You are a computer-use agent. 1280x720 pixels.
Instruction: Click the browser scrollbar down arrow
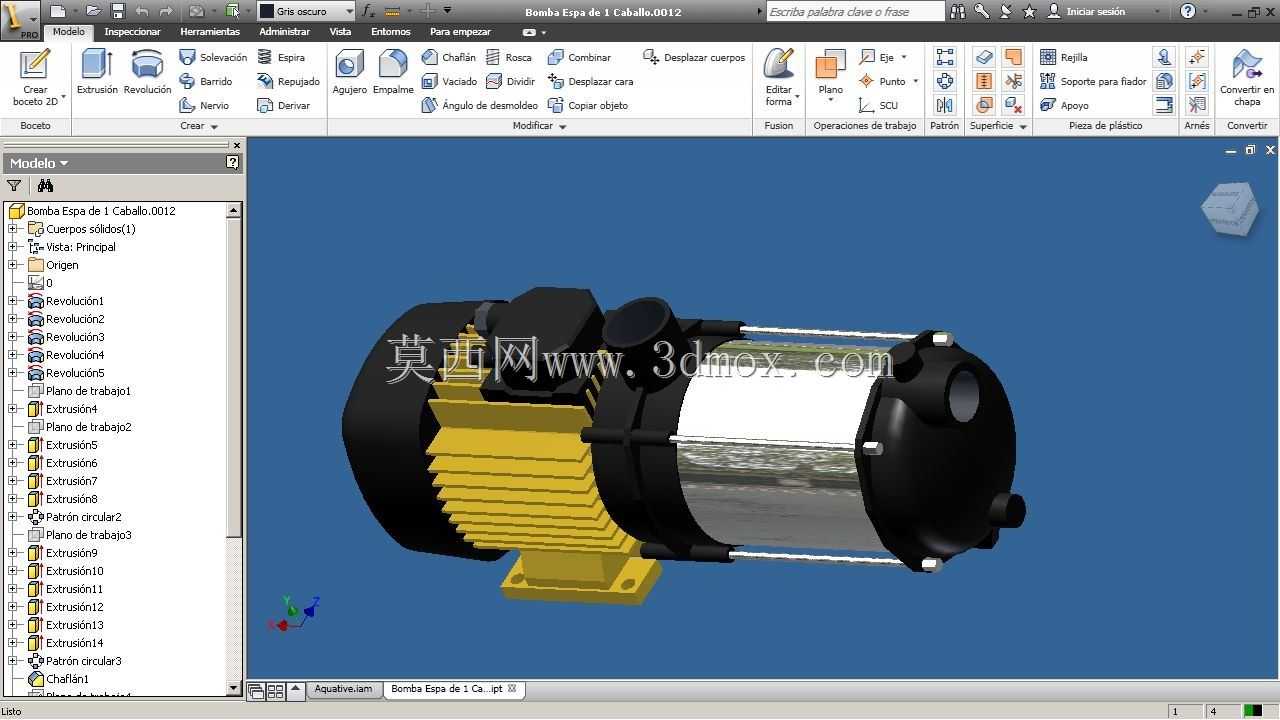coord(234,688)
